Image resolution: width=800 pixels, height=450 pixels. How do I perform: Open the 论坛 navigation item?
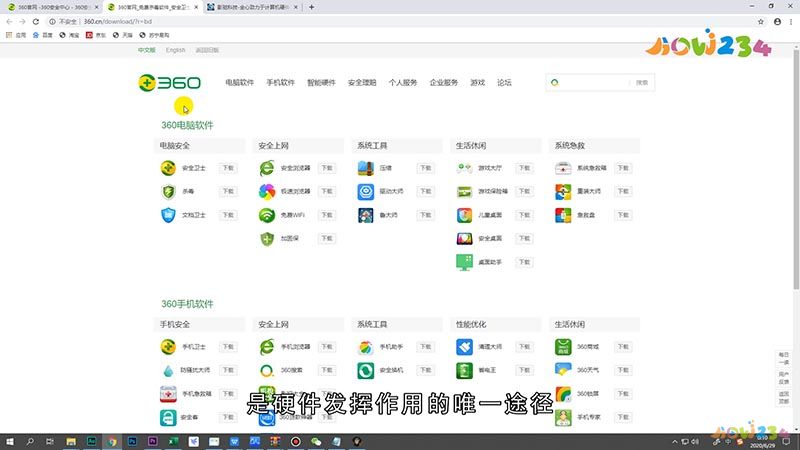504,83
